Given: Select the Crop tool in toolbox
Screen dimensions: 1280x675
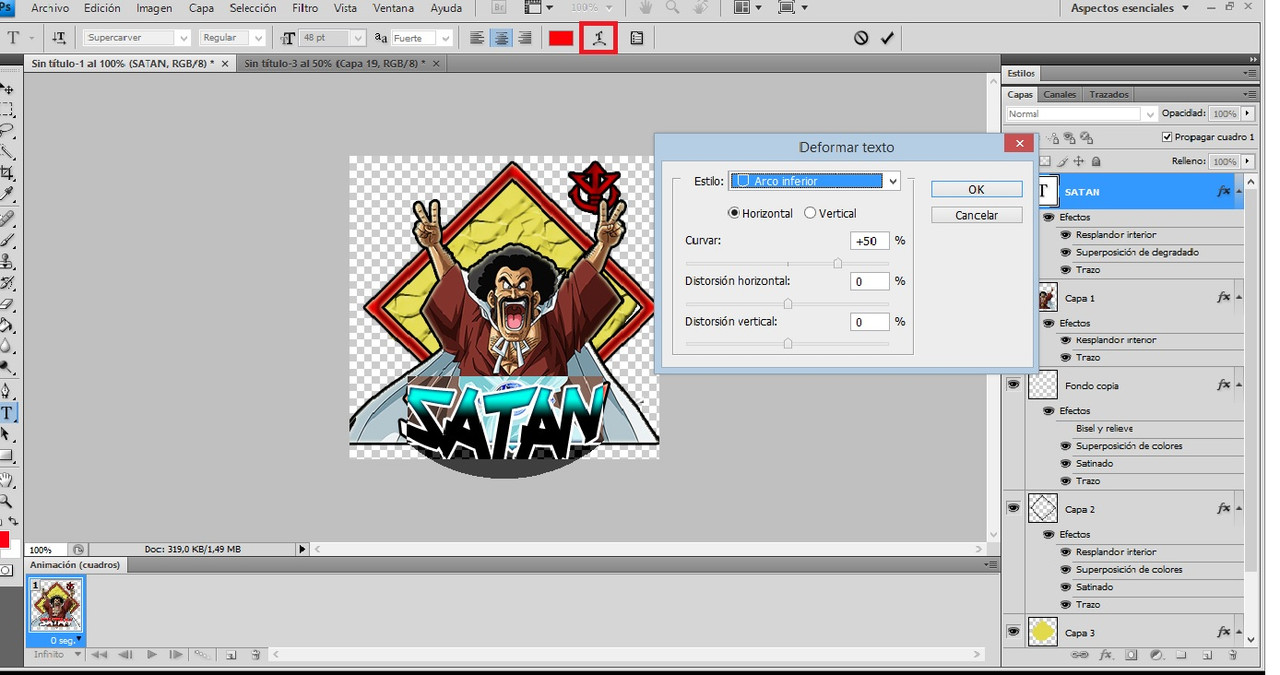Looking at the screenshot, I should tap(7, 173).
